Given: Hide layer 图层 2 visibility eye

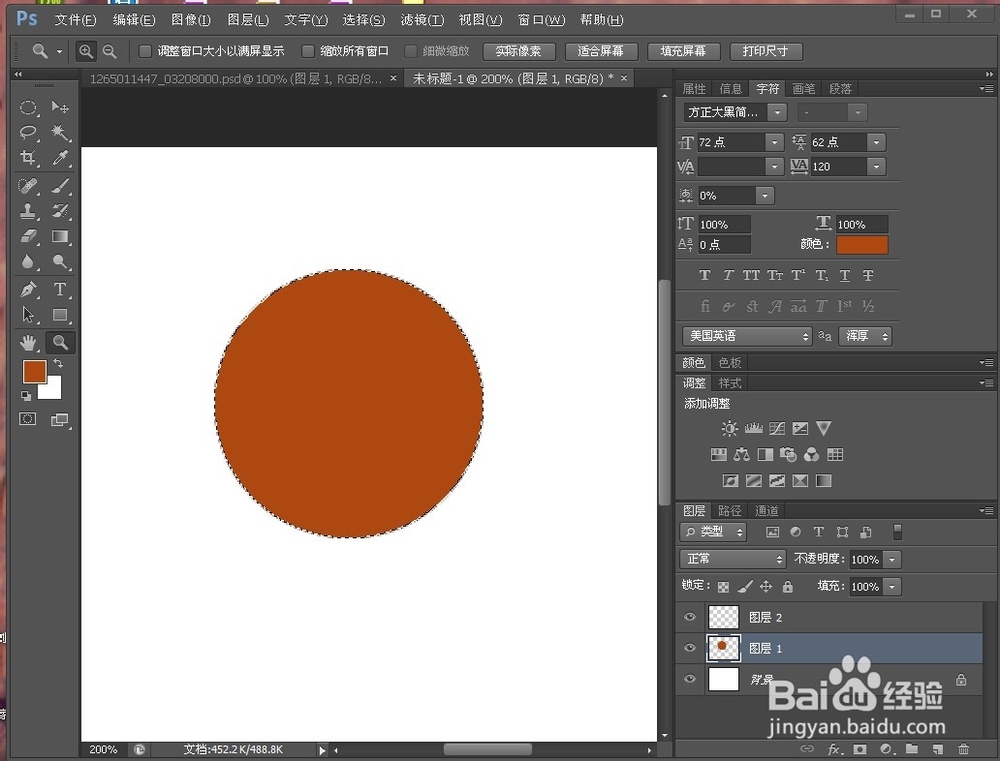Looking at the screenshot, I should (690, 617).
